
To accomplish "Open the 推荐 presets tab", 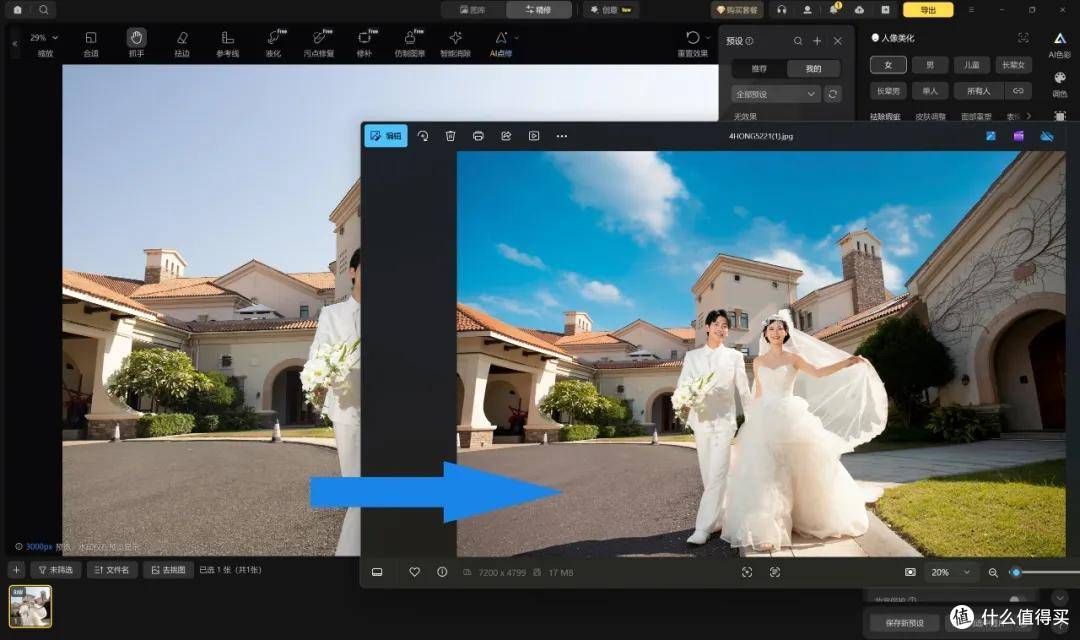I will point(759,68).
